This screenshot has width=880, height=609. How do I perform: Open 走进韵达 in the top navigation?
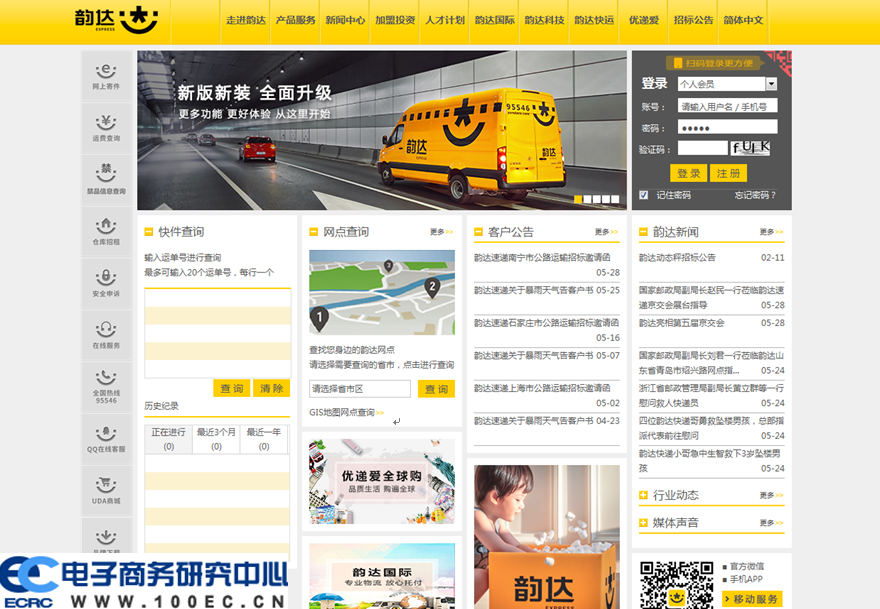(246, 20)
